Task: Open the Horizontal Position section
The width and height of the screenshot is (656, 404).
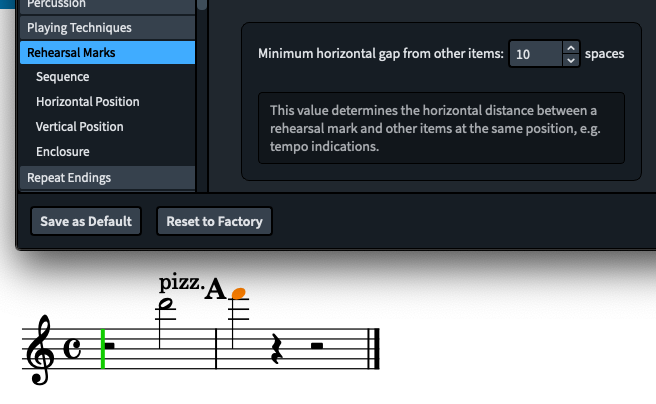Action: 87,102
